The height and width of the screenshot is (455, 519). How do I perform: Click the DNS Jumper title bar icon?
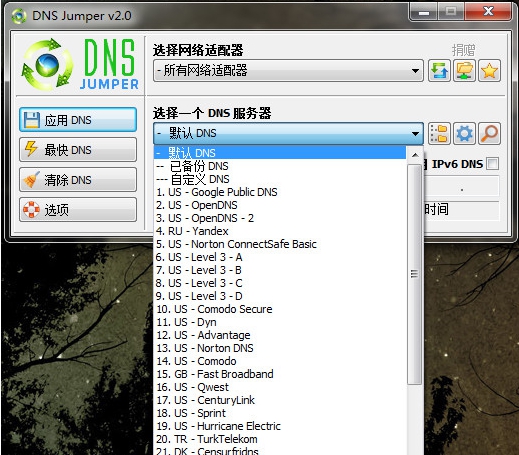coord(19,16)
